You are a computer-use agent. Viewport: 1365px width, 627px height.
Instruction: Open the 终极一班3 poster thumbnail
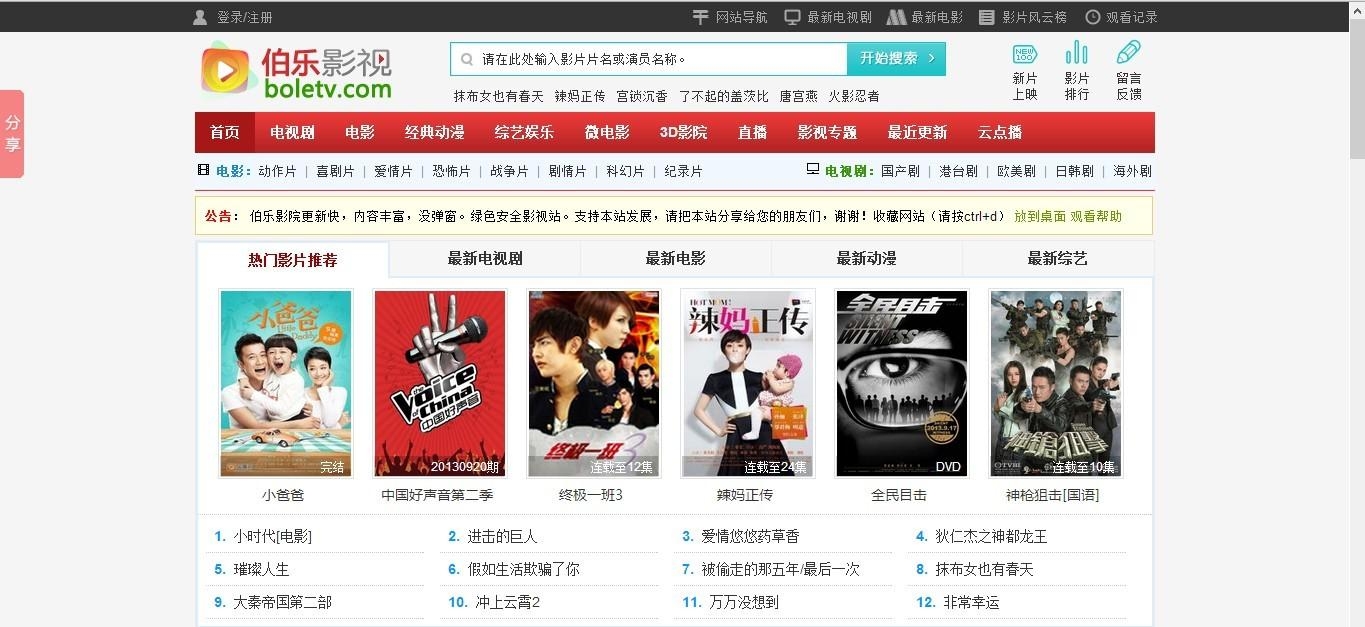pos(594,383)
